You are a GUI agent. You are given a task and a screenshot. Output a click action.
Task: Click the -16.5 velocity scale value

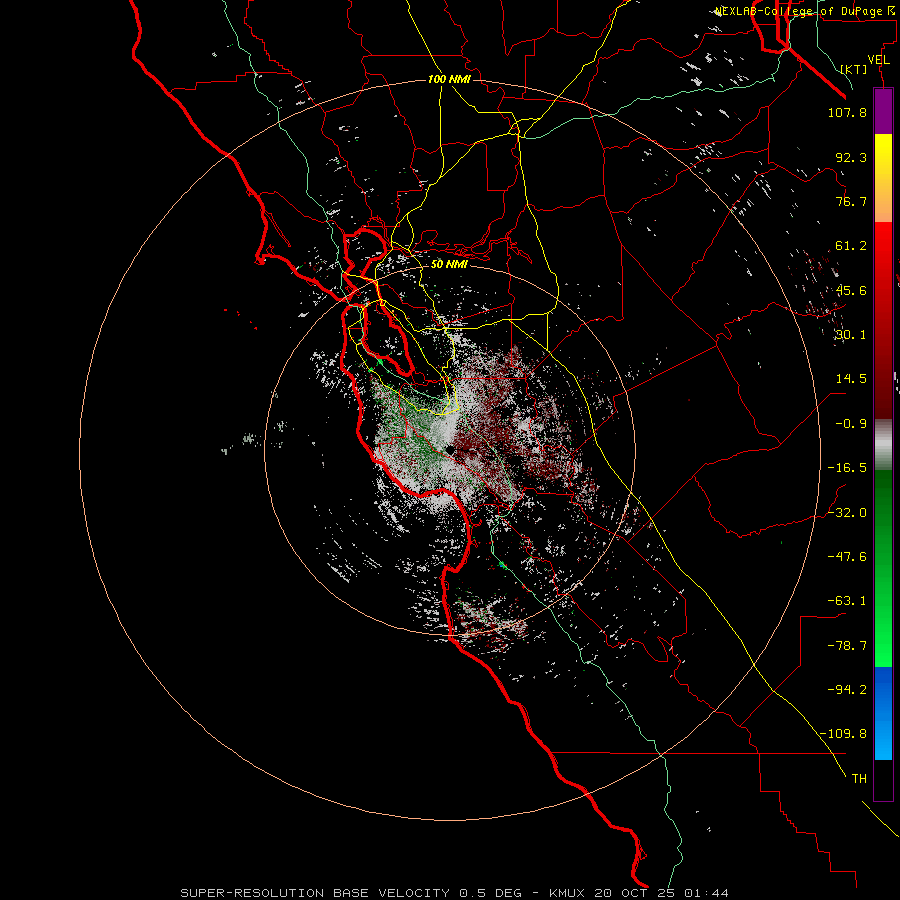tap(847, 468)
